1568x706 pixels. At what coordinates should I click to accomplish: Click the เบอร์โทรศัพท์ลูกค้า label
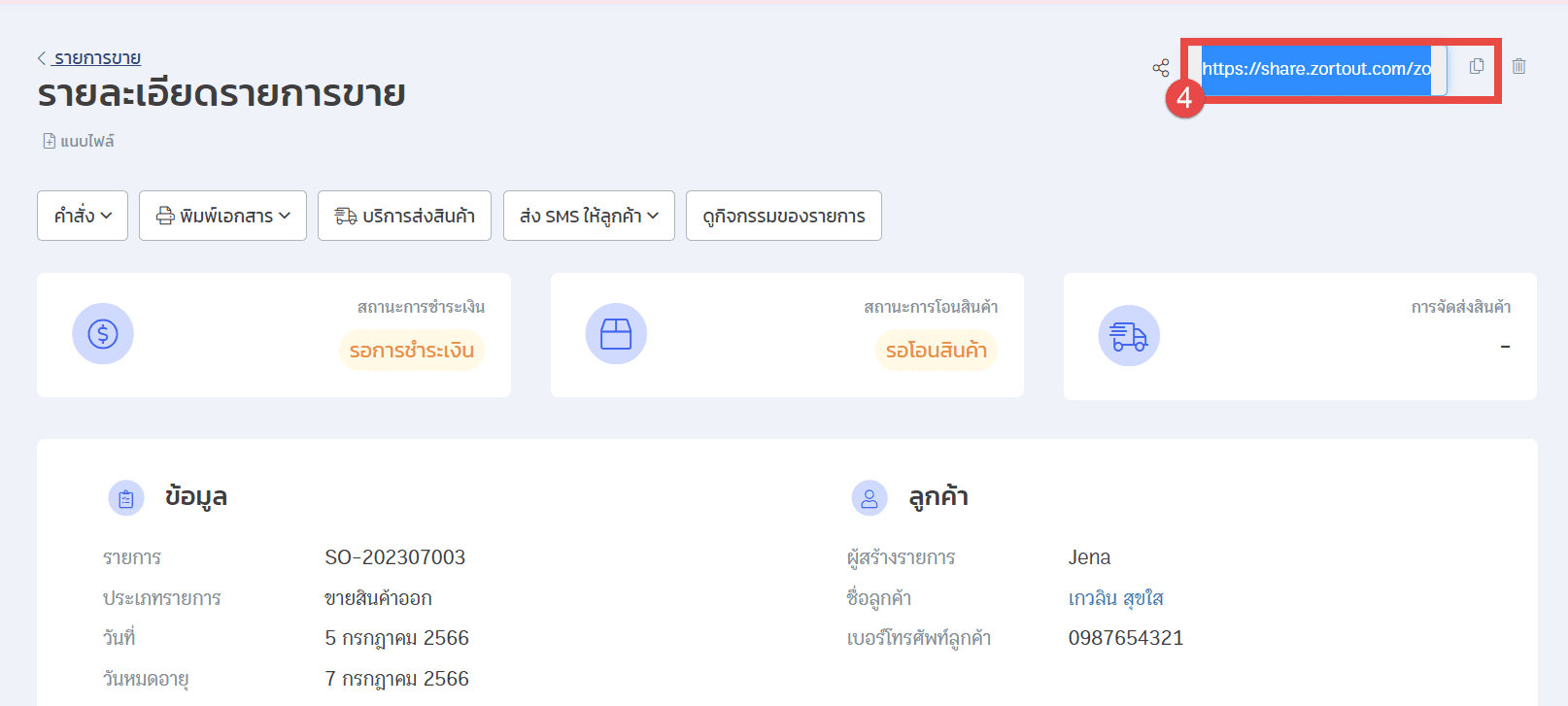919,638
